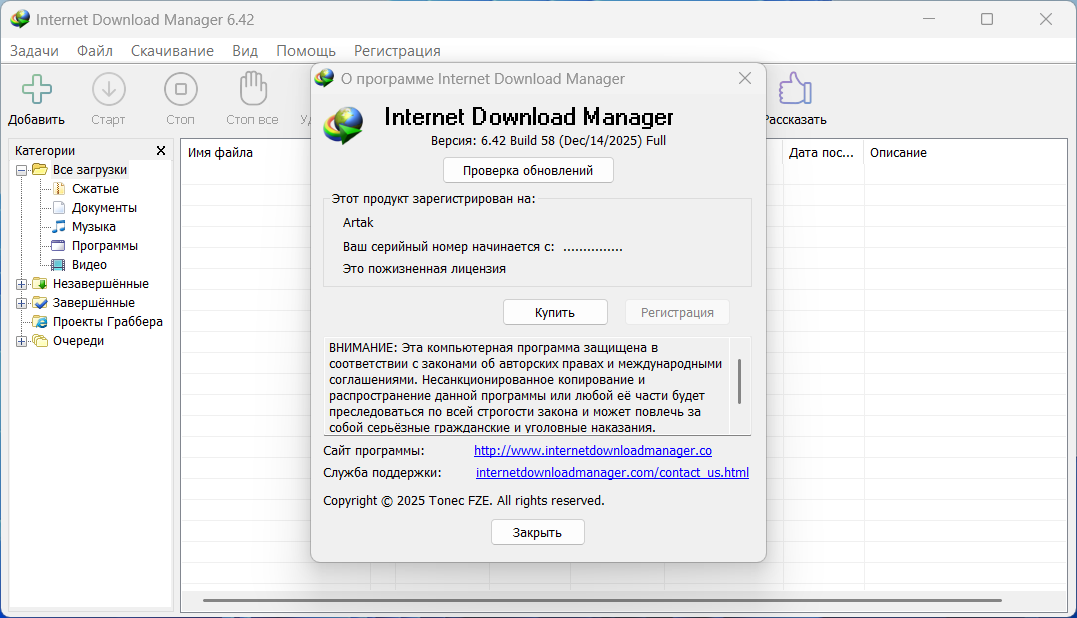Click the IDM logo in About dialog title bar
The height and width of the screenshot is (618, 1077).
coord(324,78)
